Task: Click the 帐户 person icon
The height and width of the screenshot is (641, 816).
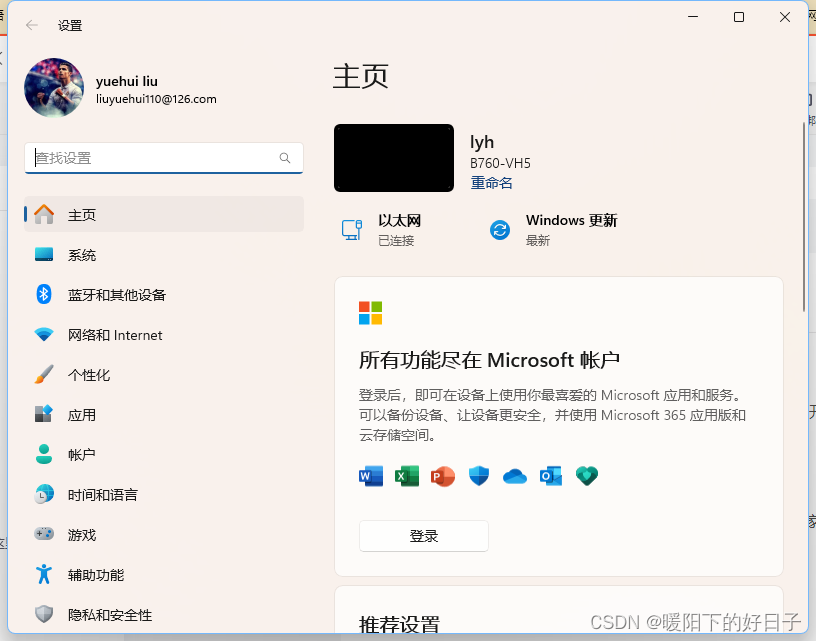Action: pos(44,454)
